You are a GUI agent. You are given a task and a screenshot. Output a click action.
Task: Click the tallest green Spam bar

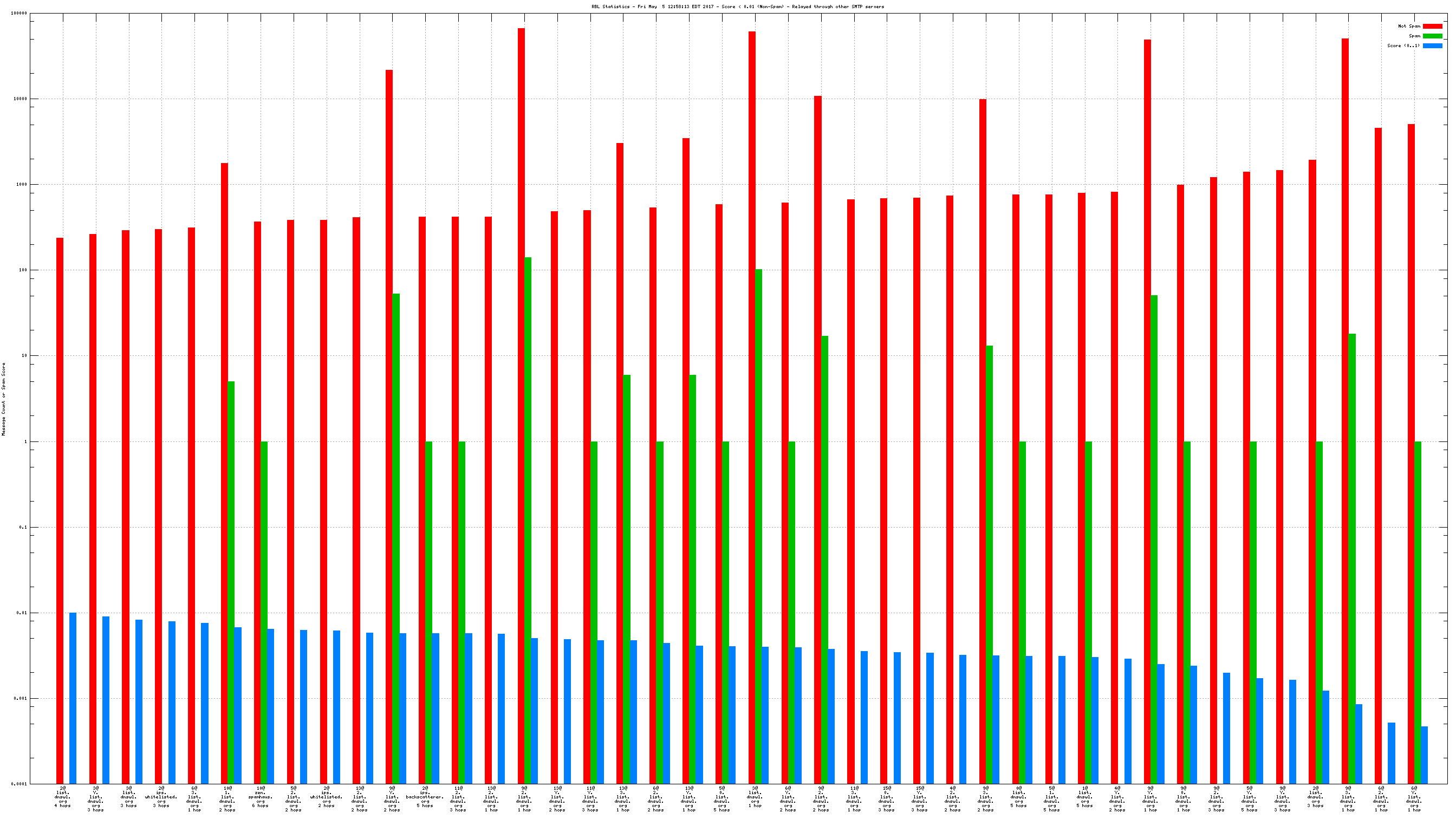click(x=528, y=509)
